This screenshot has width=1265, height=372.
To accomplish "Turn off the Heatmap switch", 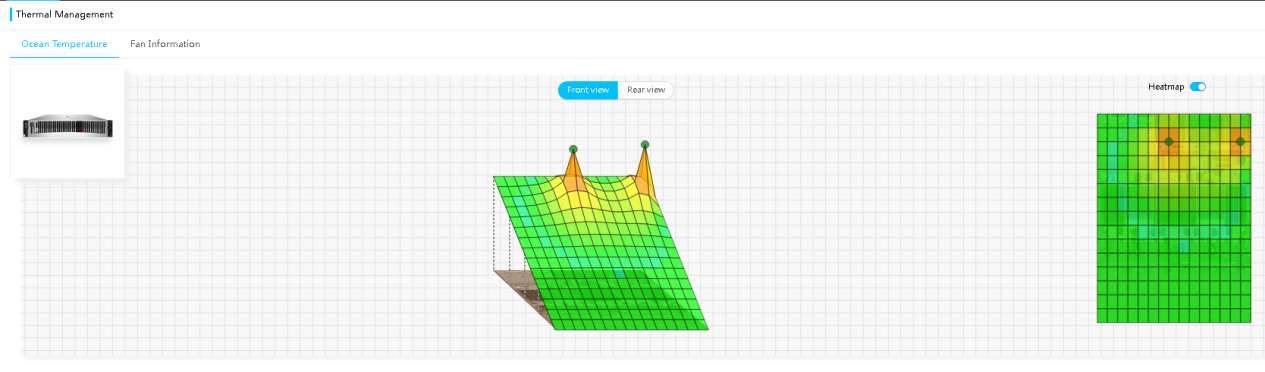I will (1198, 87).
